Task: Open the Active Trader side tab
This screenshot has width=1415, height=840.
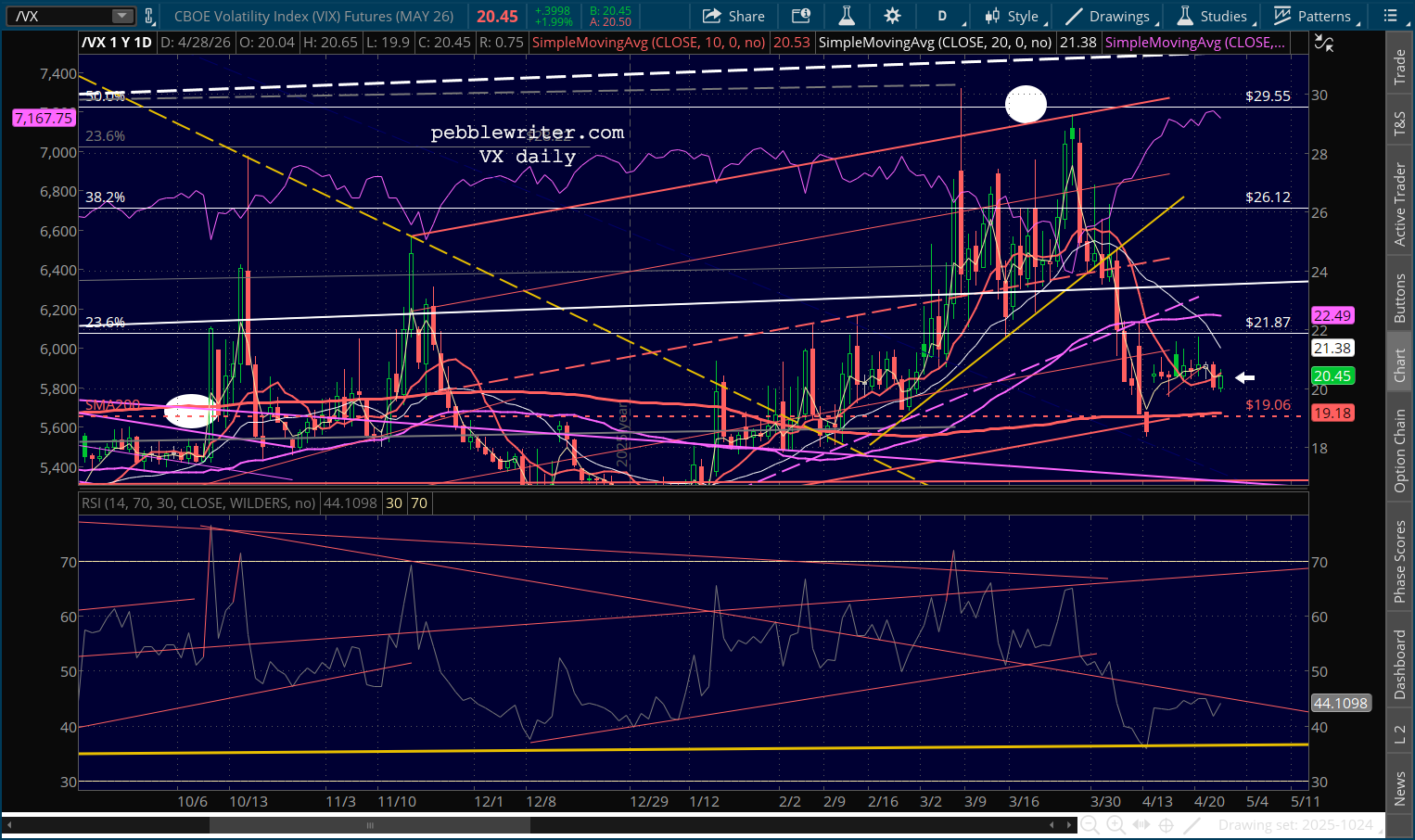Action: point(1399,205)
